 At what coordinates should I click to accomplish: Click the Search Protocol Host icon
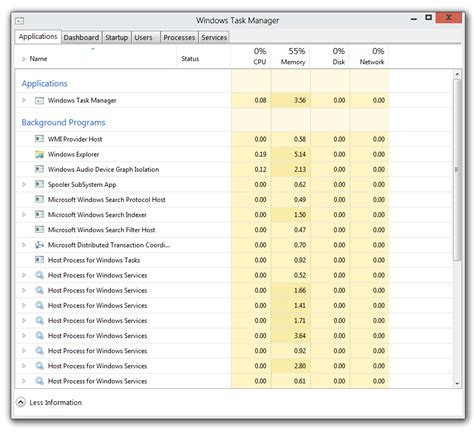coord(39,199)
